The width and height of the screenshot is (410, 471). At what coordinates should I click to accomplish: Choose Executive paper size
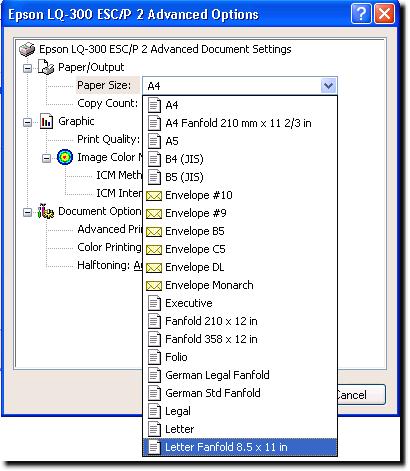click(x=240, y=303)
